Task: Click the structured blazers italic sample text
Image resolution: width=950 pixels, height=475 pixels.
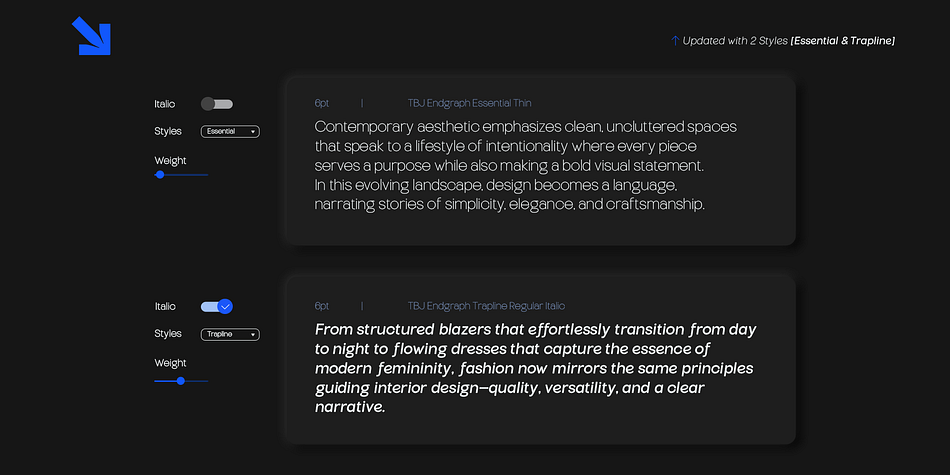Action: point(536,368)
